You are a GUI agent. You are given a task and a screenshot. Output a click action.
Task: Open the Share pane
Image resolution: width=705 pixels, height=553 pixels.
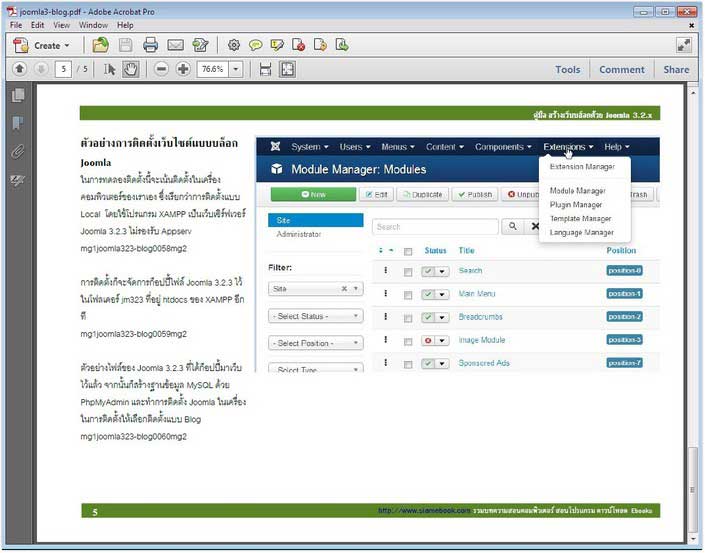pyautogui.click(x=676, y=70)
